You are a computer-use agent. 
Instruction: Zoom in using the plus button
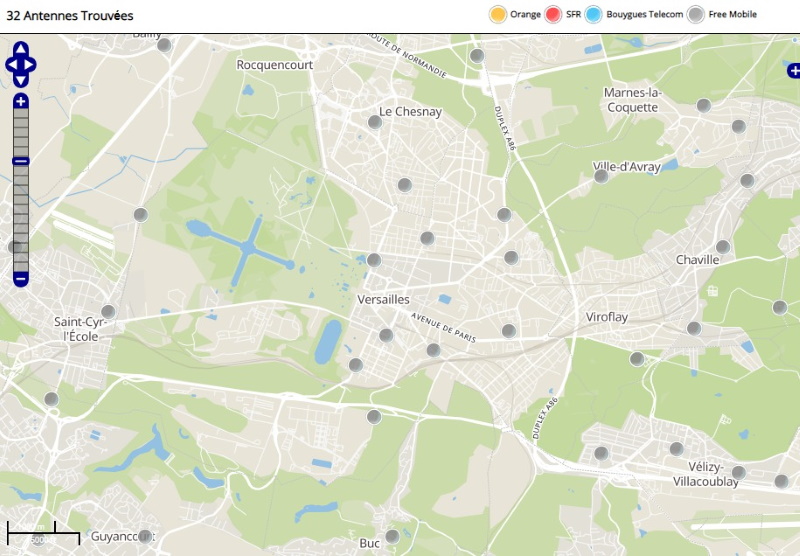tap(21, 101)
